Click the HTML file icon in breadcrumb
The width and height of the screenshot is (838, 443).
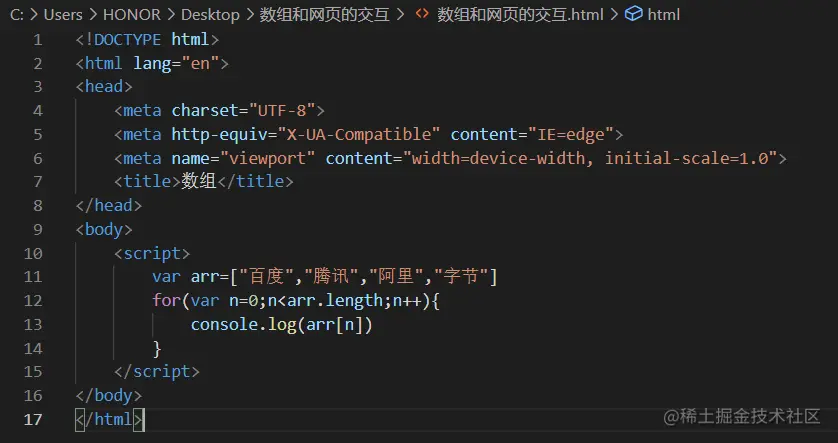tap(422, 14)
